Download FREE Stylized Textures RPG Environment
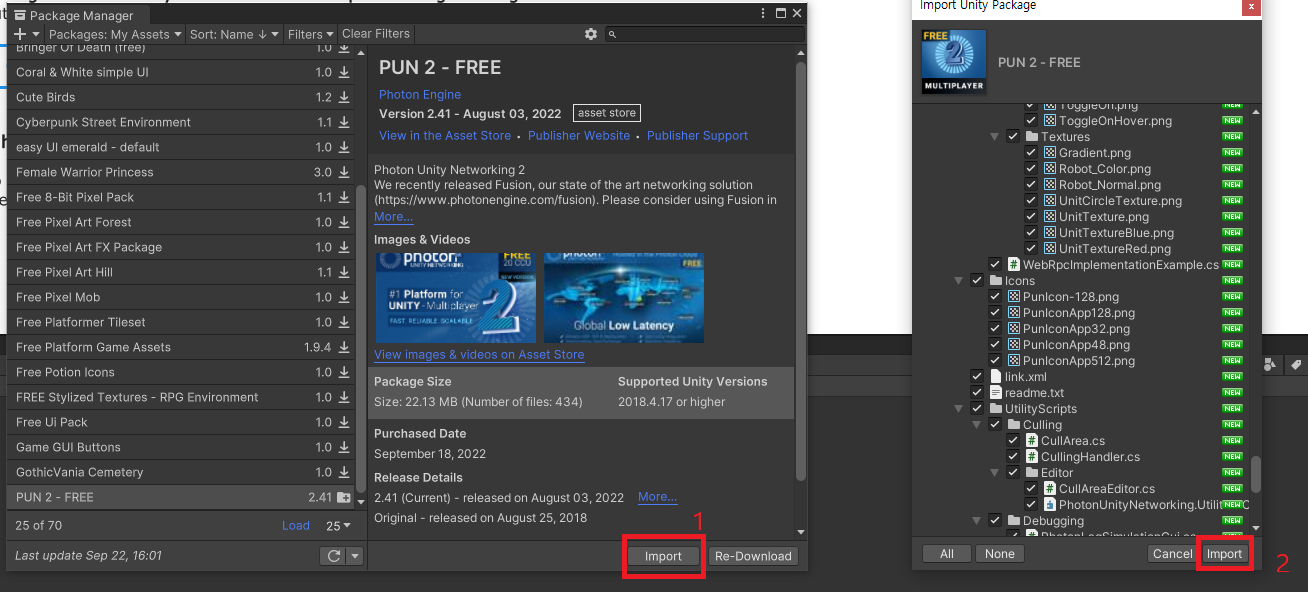 click(x=344, y=397)
